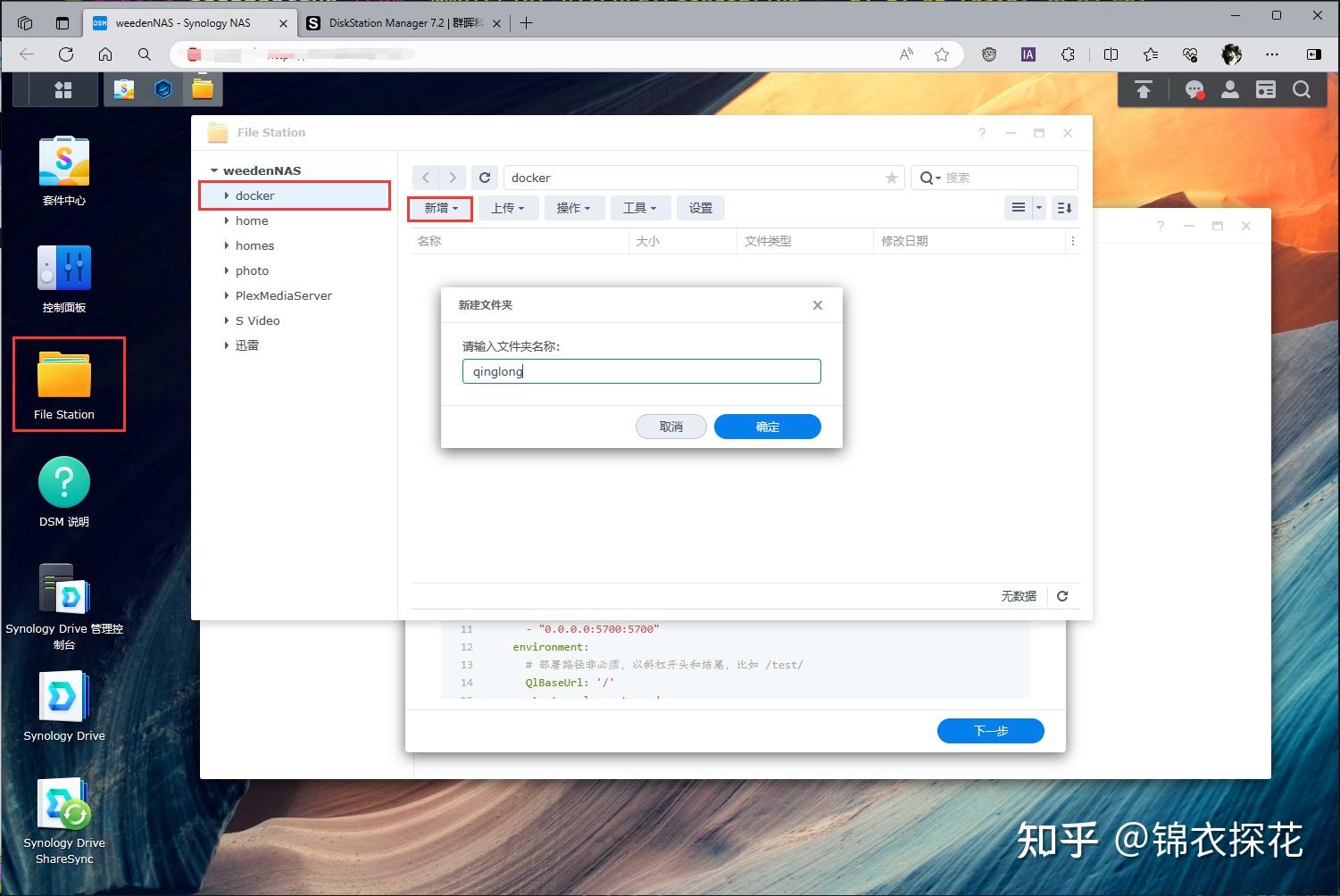
Task: Switch to weedenNAS - Synology NAS browser tab
Action: [190, 23]
